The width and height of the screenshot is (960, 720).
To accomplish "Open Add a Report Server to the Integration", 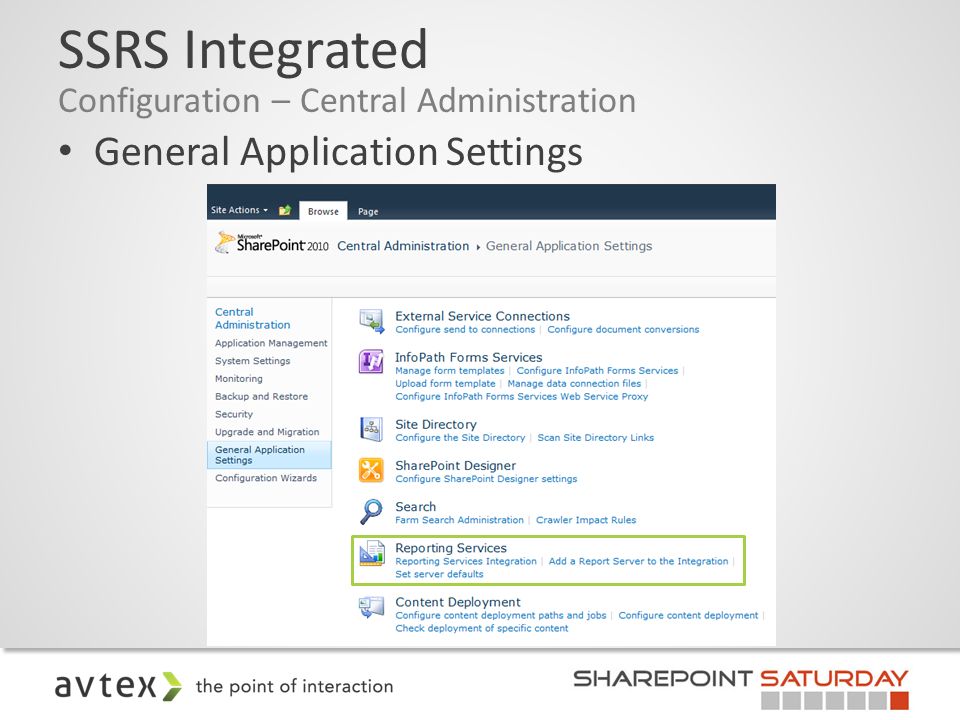I will pos(639,561).
